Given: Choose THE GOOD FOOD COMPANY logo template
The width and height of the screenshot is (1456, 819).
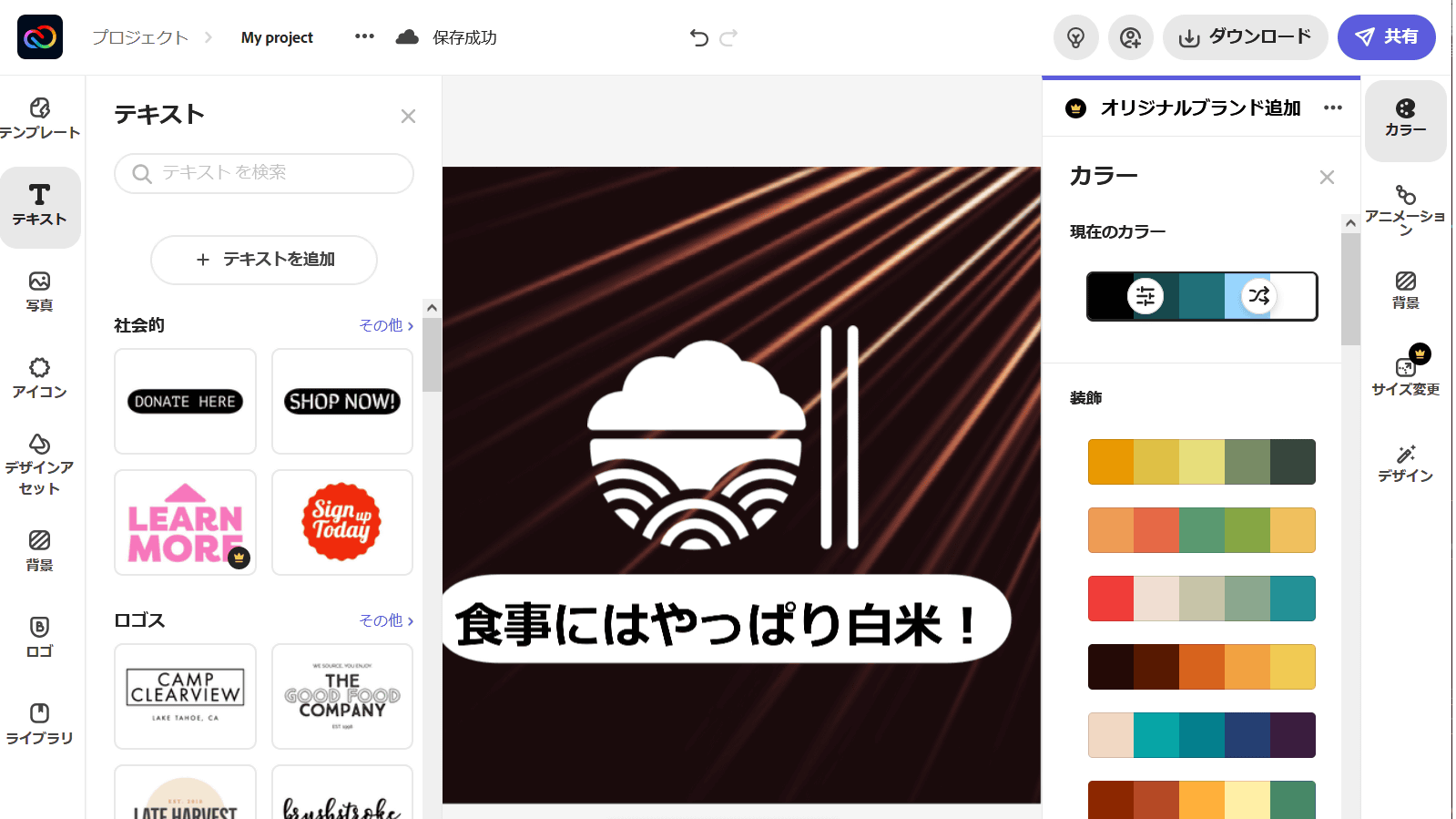Looking at the screenshot, I should tap(342, 696).
